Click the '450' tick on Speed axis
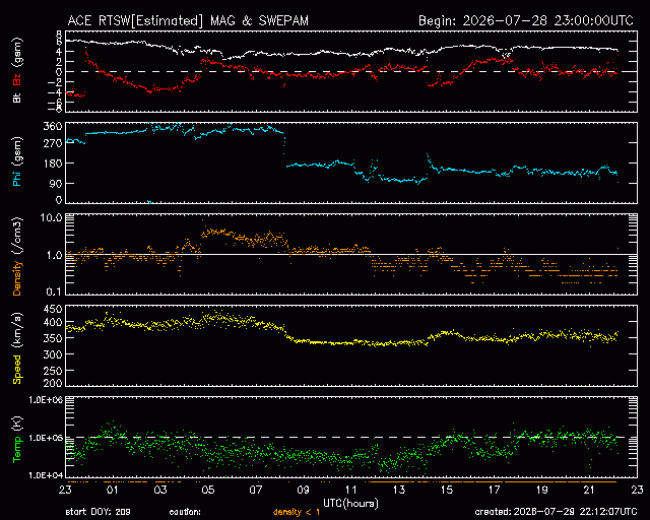Viewport: 650px width, 520px height. pos(53,309)
